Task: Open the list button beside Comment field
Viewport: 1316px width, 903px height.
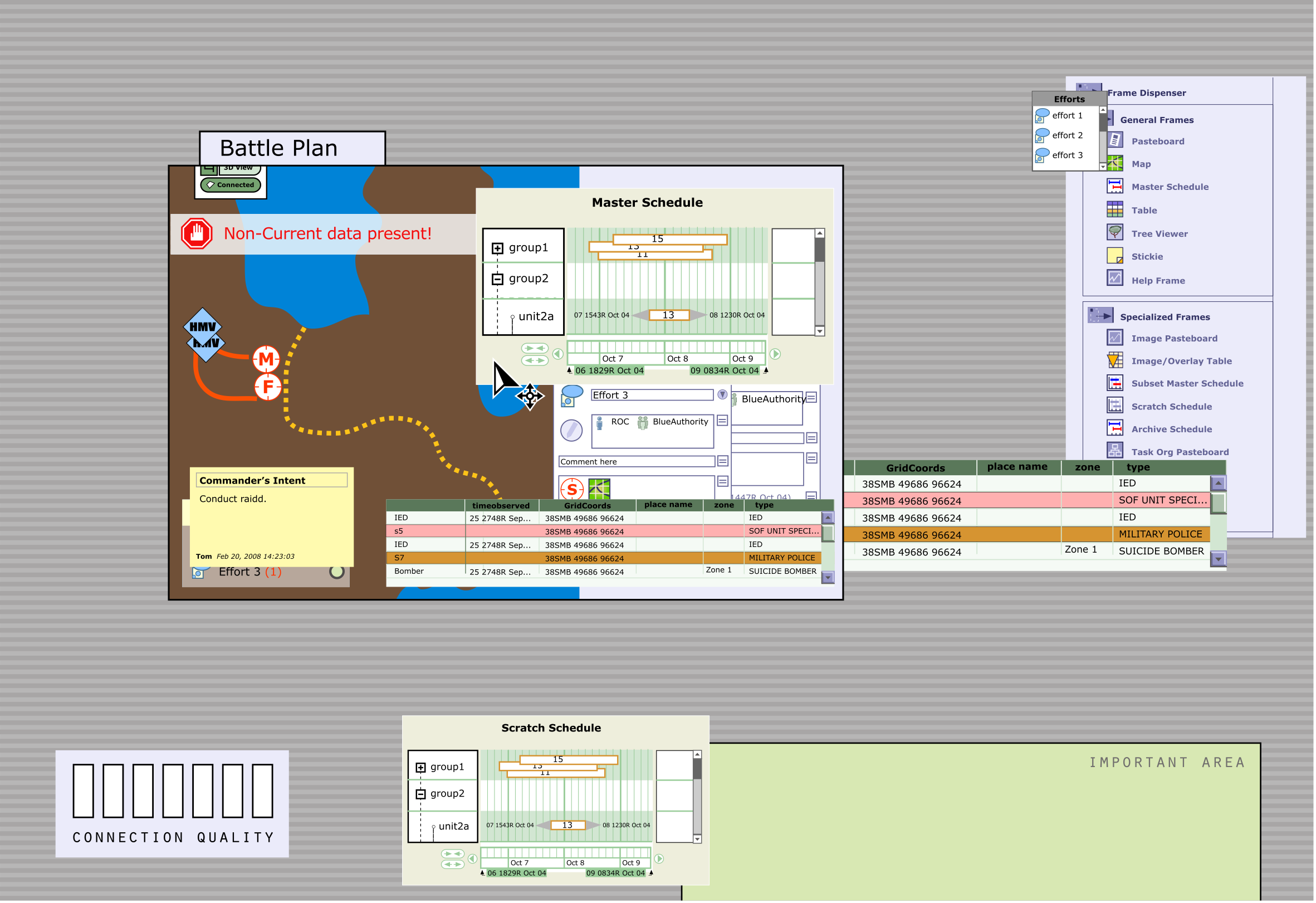Action: click(x=723, y=462)
